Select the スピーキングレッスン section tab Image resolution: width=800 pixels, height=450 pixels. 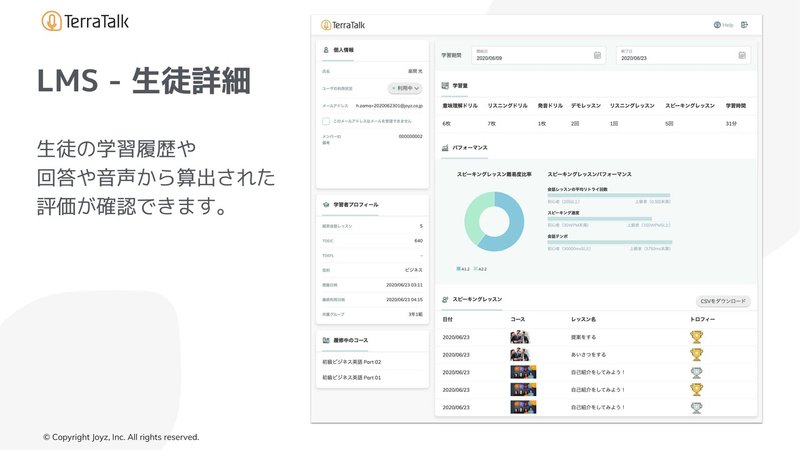click(x=472, y=299)
